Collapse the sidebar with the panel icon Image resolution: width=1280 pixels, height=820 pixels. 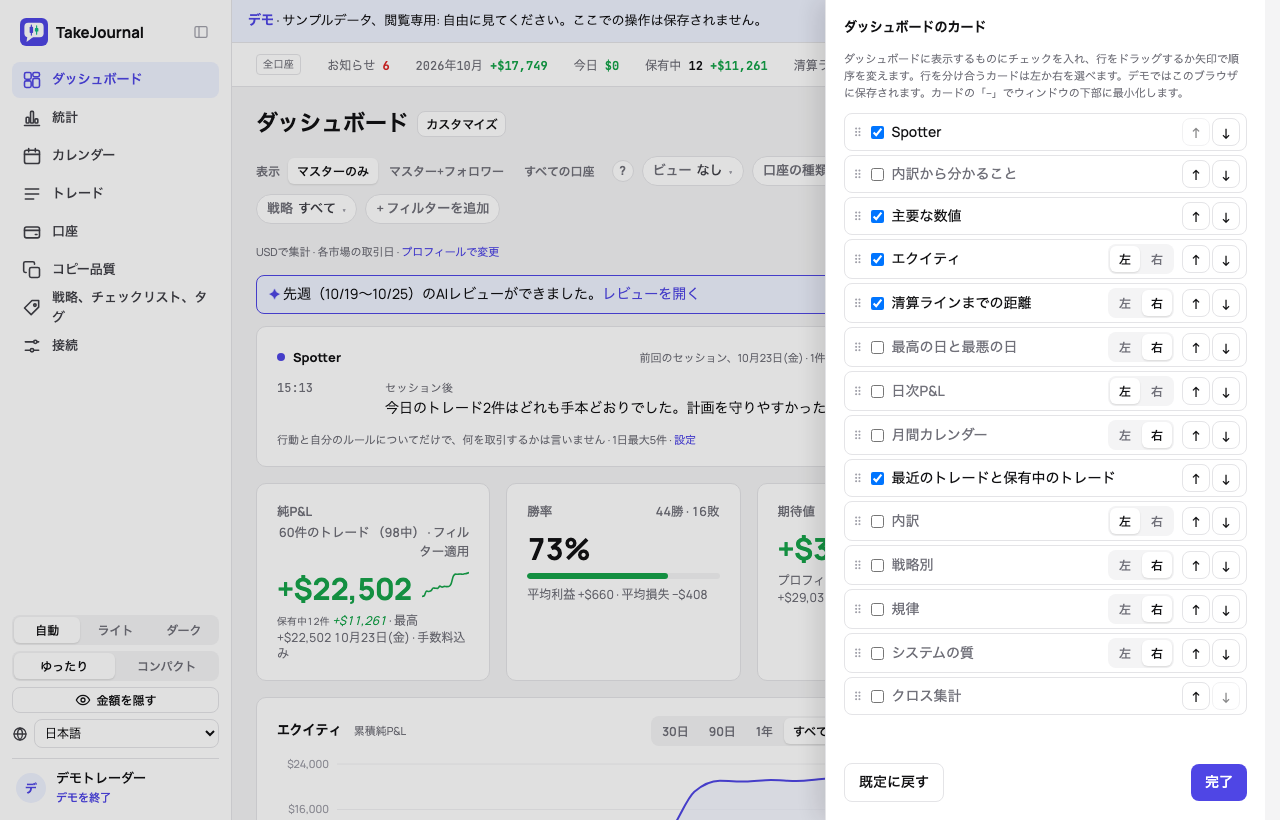[201, 32]
